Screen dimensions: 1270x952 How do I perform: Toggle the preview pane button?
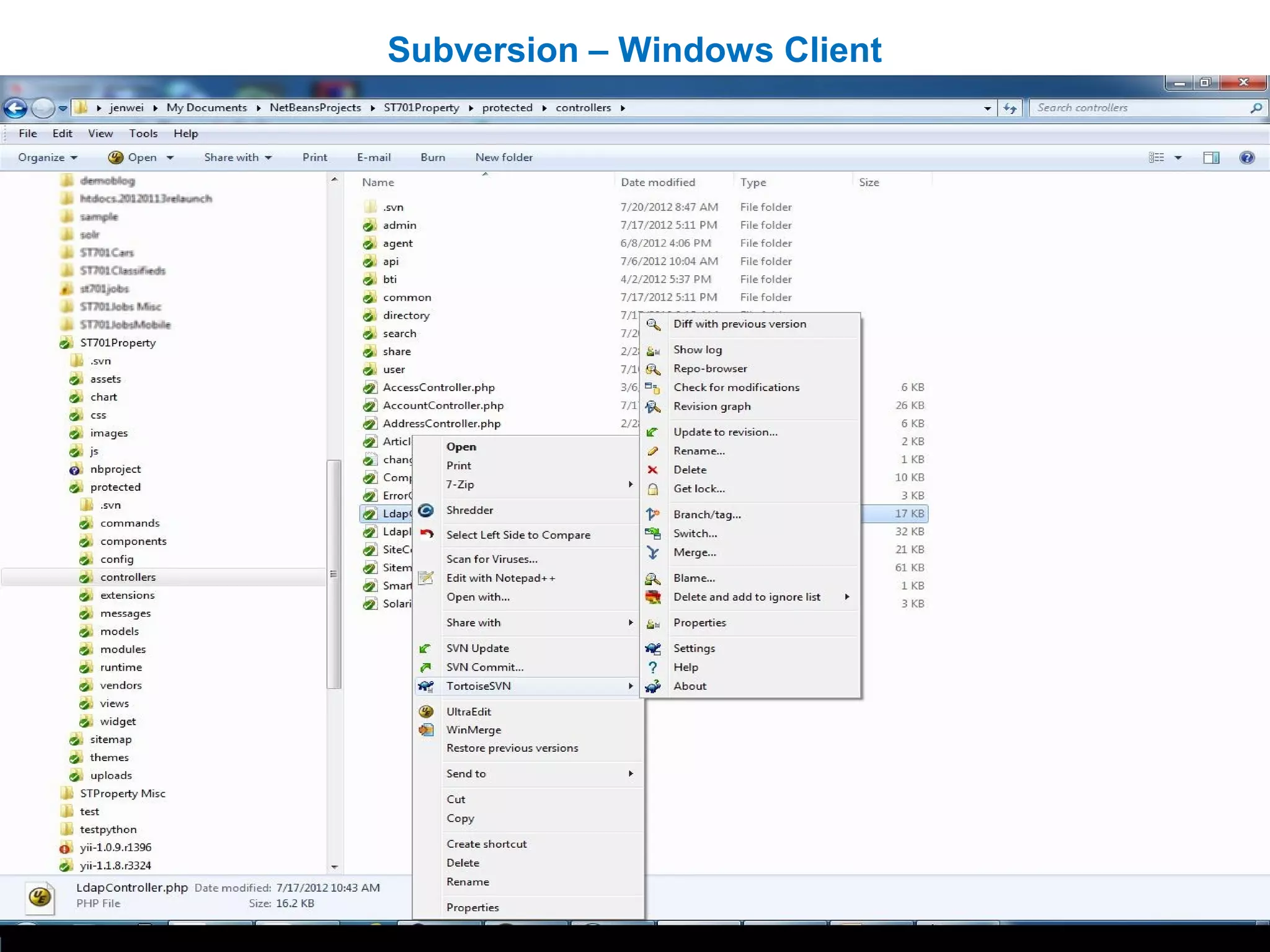1211,157
